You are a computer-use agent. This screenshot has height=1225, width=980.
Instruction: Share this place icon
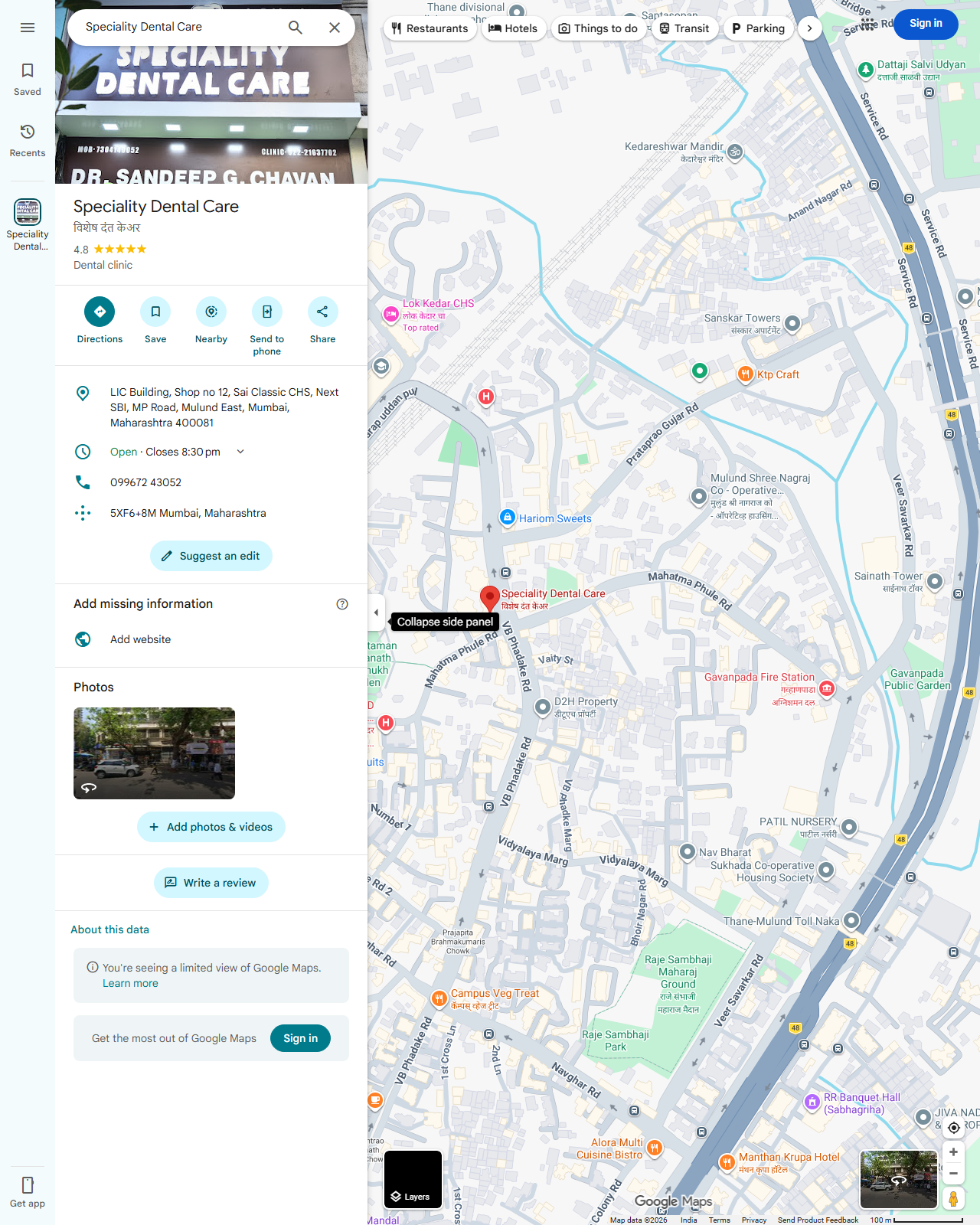[322, 312]
